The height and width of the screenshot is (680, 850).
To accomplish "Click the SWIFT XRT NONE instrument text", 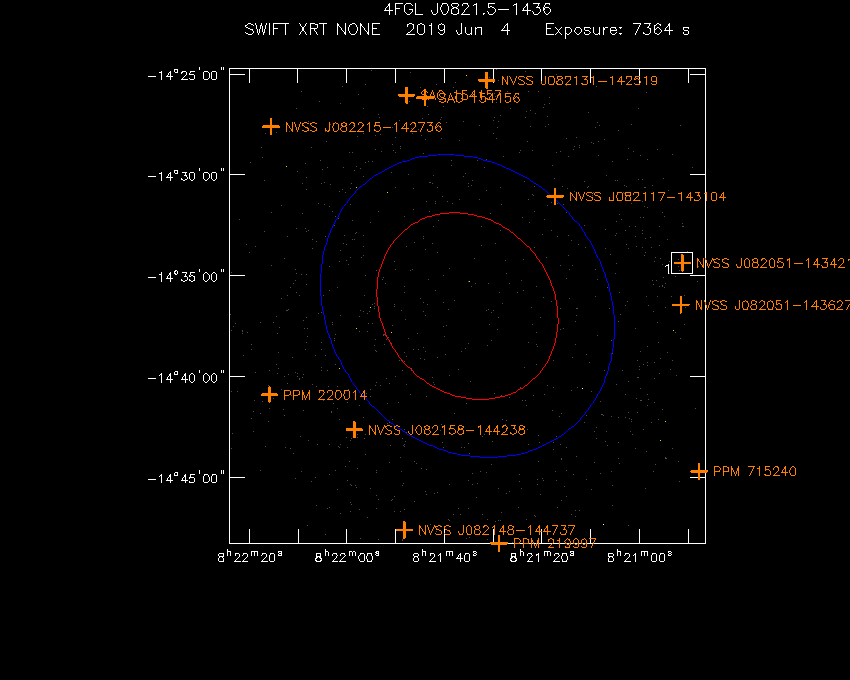I will 312,29.
